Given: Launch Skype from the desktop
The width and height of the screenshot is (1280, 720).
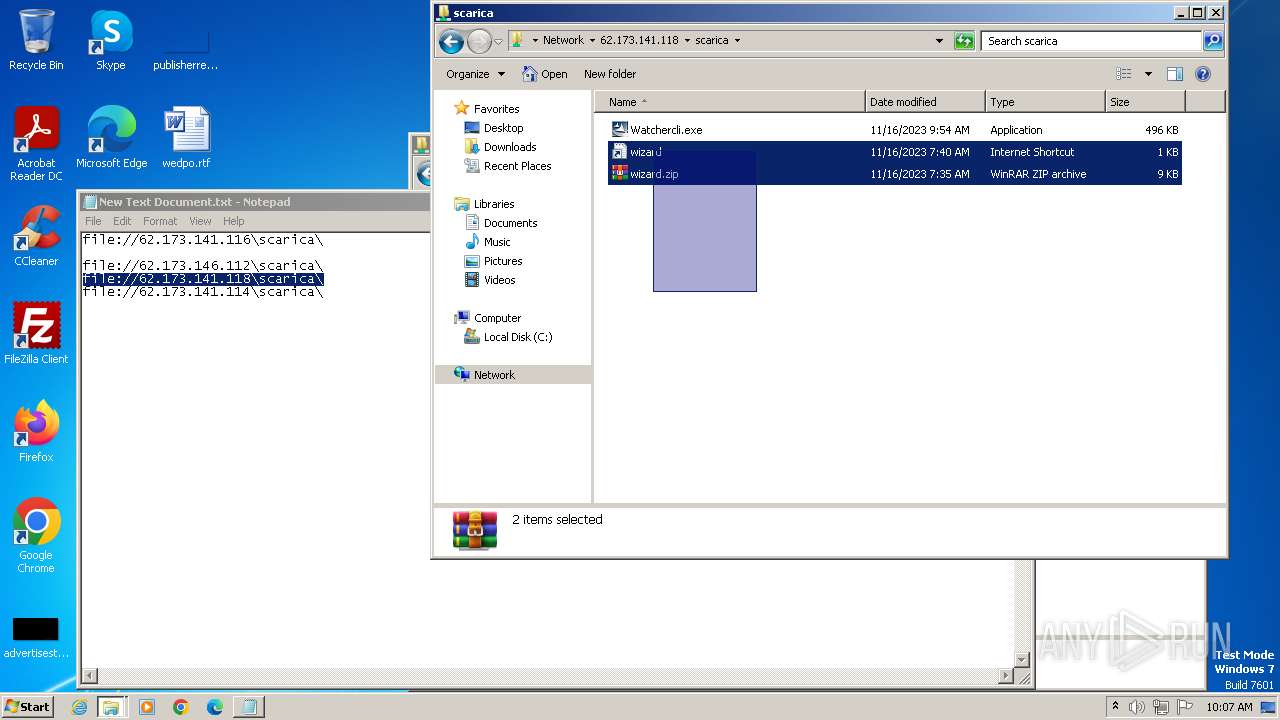Looking at the screenshot, I should pos(110,40).
